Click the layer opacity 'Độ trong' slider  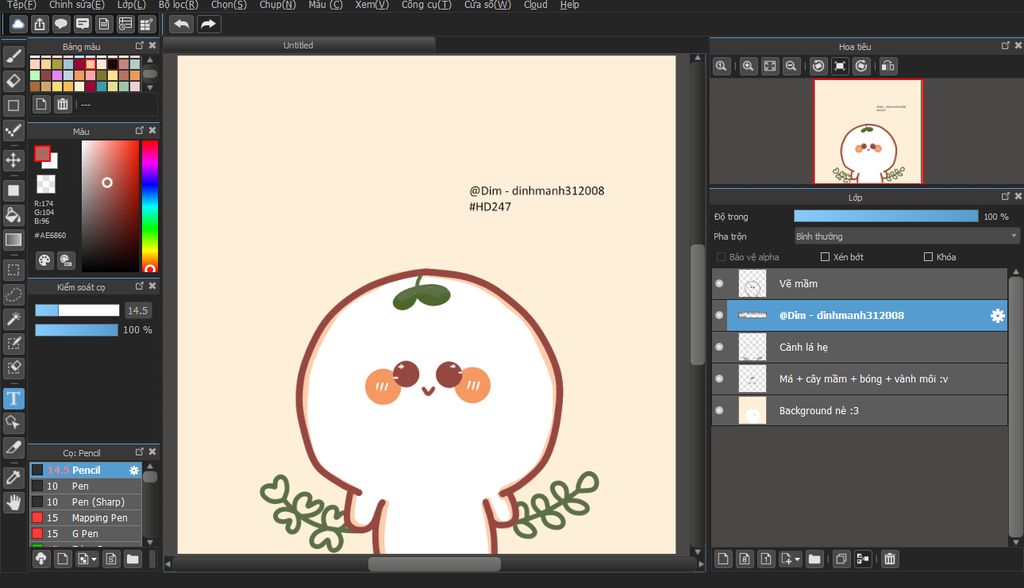click(x=885, y=216)
